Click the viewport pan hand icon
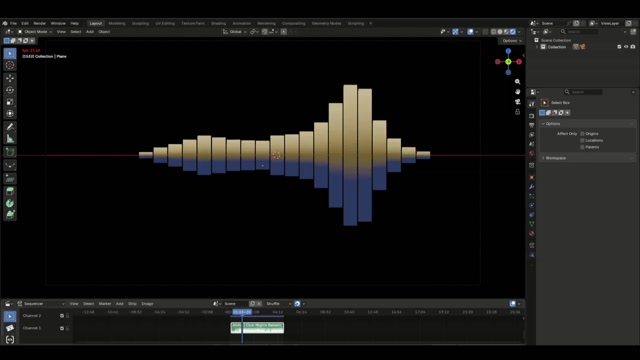The width and height of the screenshot is (640, 360). pos(518,92)
